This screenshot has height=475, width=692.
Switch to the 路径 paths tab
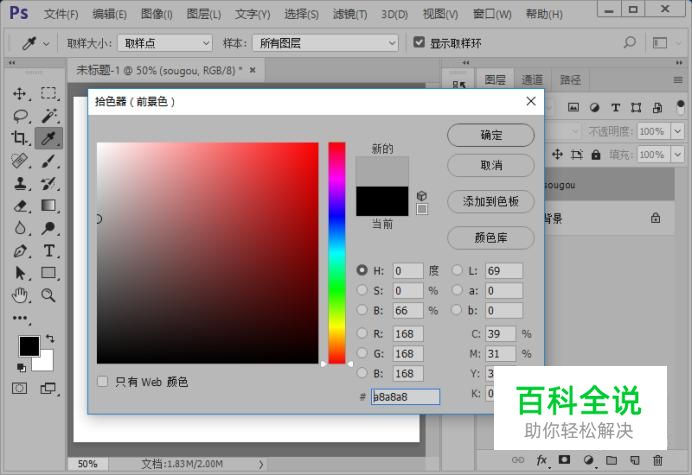coord(570,80)
